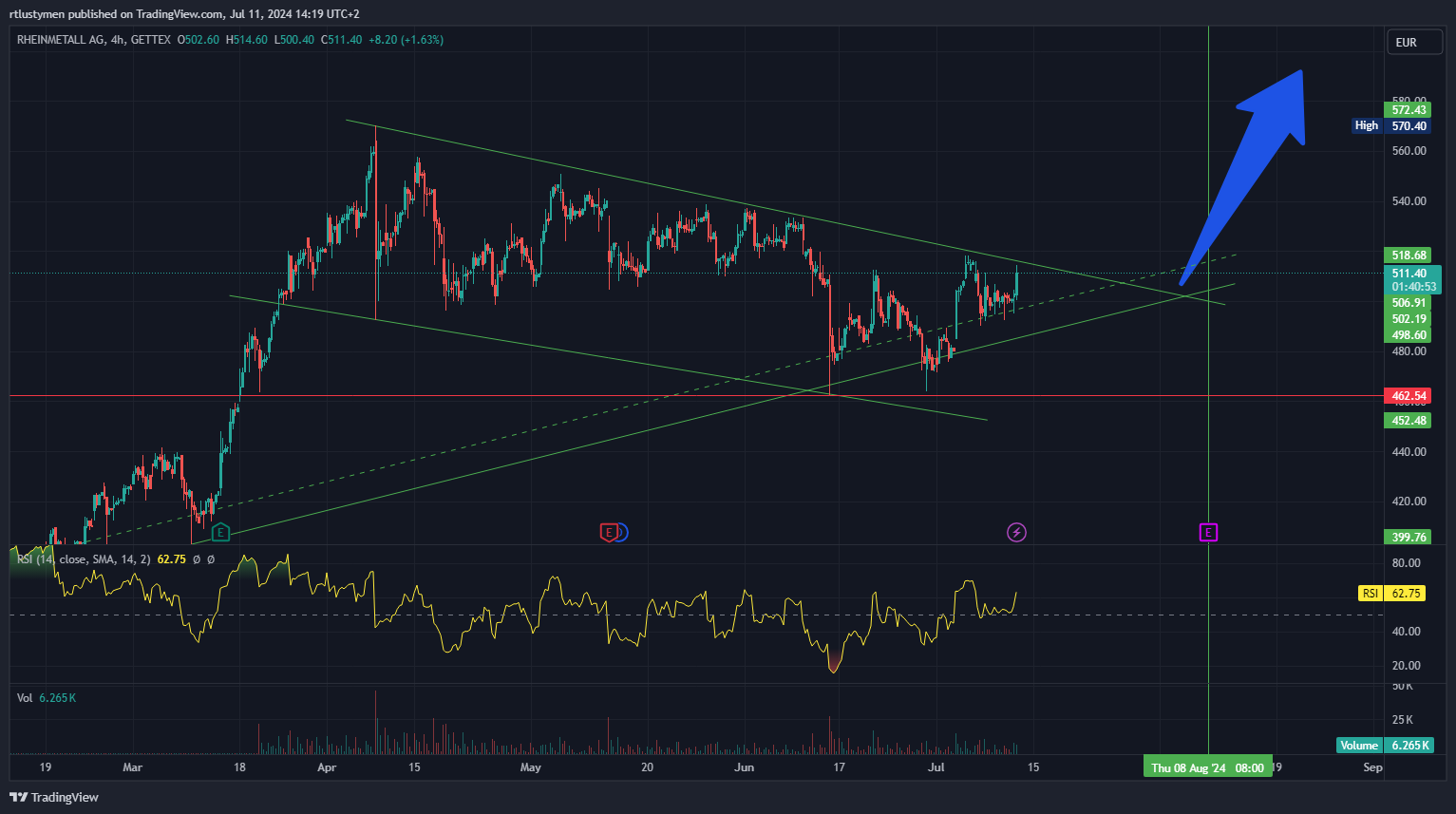Click the GETTEX exchange label
The width and height of the screenshot is (1456, 814).
coord(151,40)
